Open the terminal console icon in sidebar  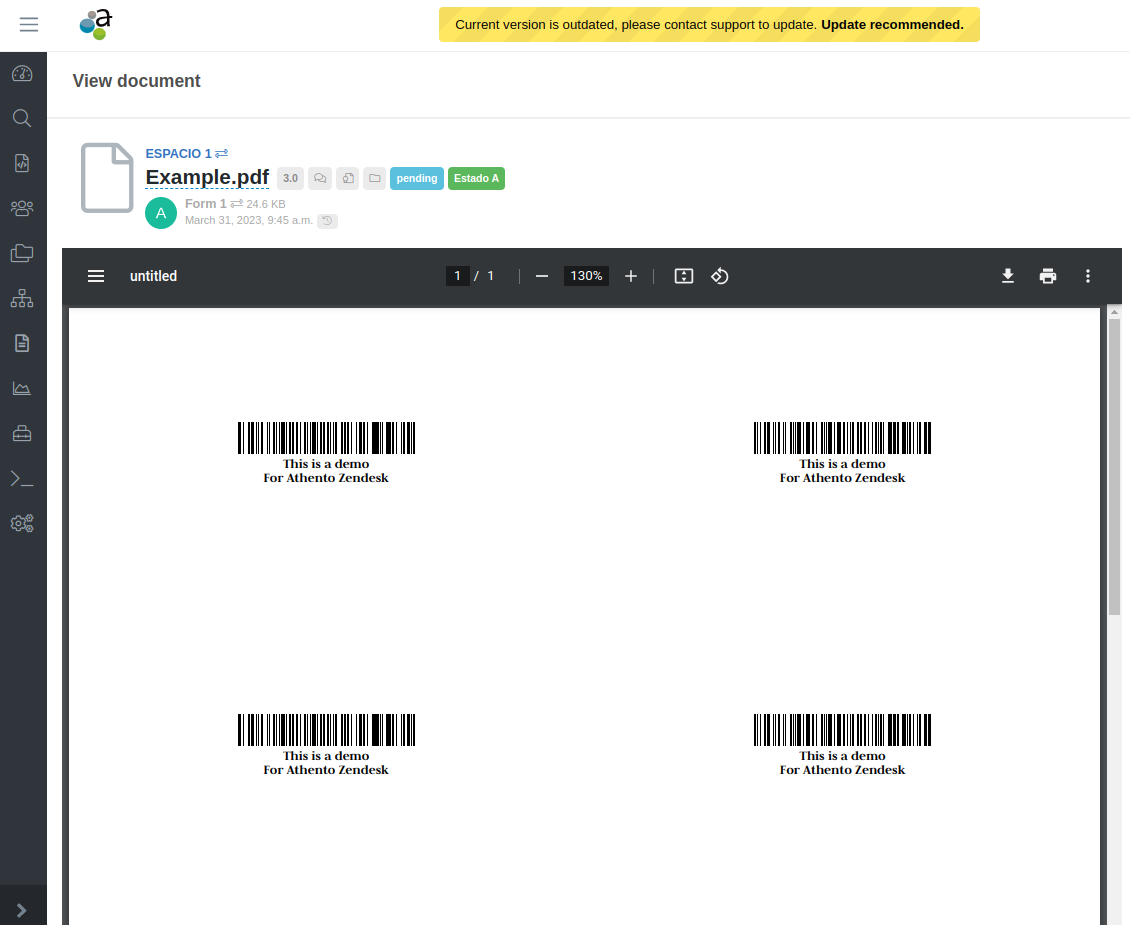[x=22, y=478]
